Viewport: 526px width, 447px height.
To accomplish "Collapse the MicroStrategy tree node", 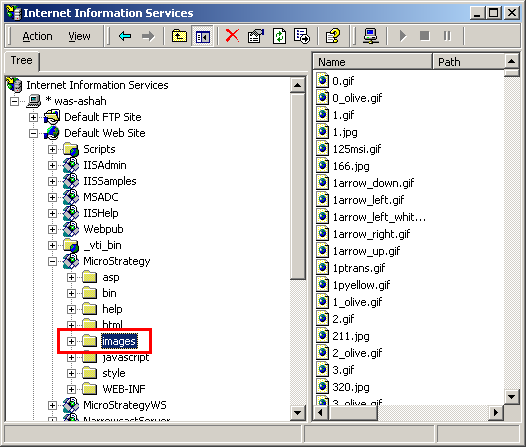I will [x=52, y=262].
